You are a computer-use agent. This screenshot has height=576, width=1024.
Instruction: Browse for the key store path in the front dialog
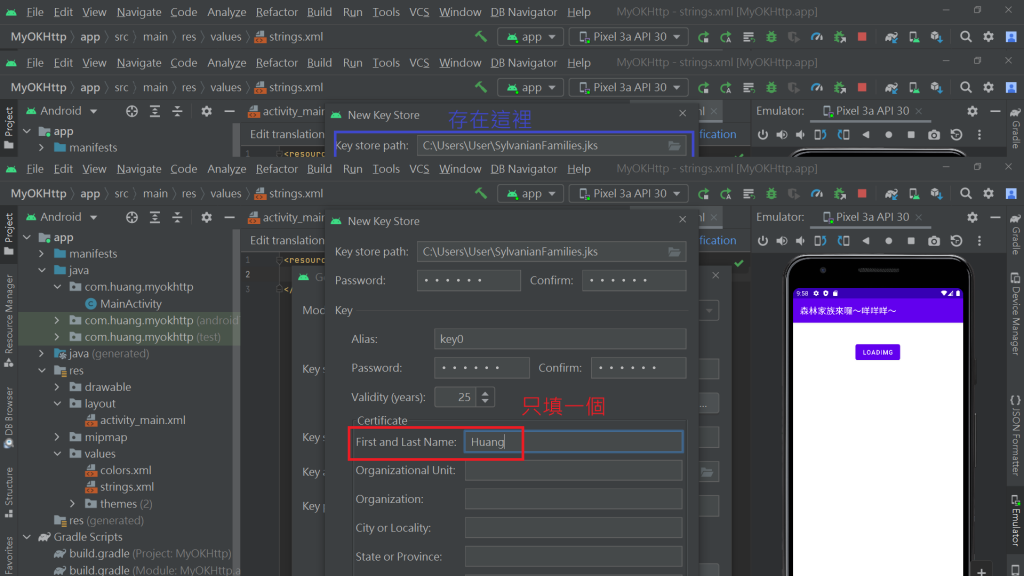click(x=674, y=251)
